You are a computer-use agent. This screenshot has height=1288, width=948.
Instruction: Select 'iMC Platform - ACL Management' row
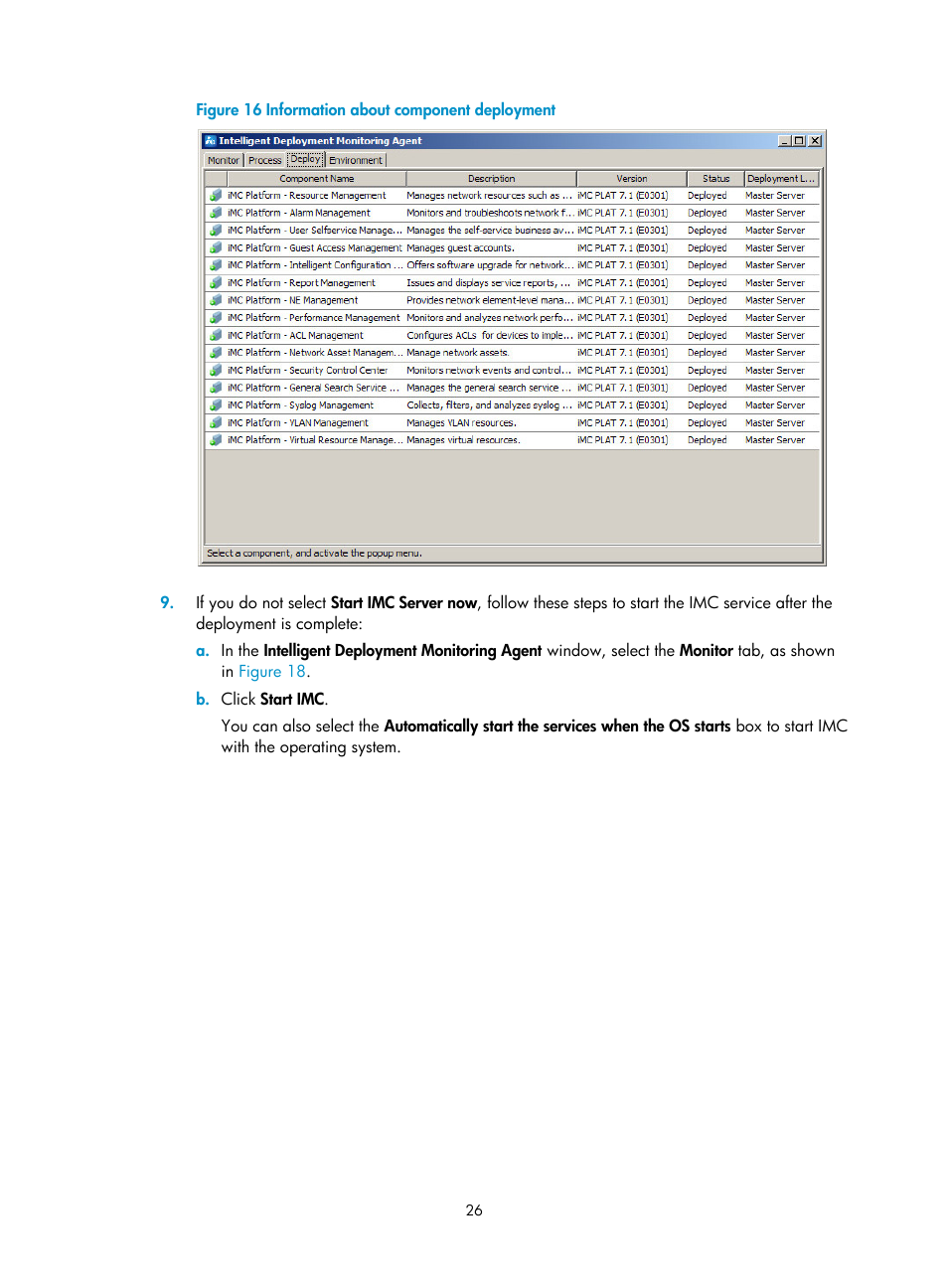(512, 336)
